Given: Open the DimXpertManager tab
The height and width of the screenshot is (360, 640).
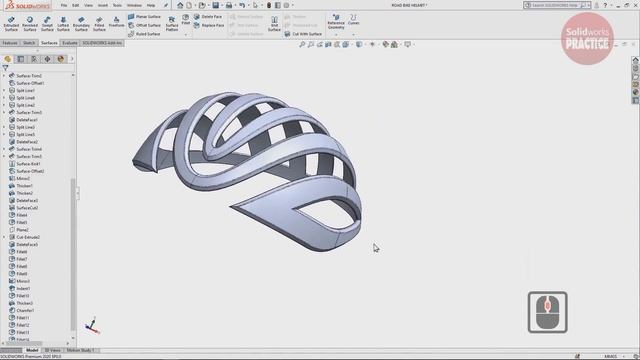Looking at the screenshot, I should tap(47, 59).
